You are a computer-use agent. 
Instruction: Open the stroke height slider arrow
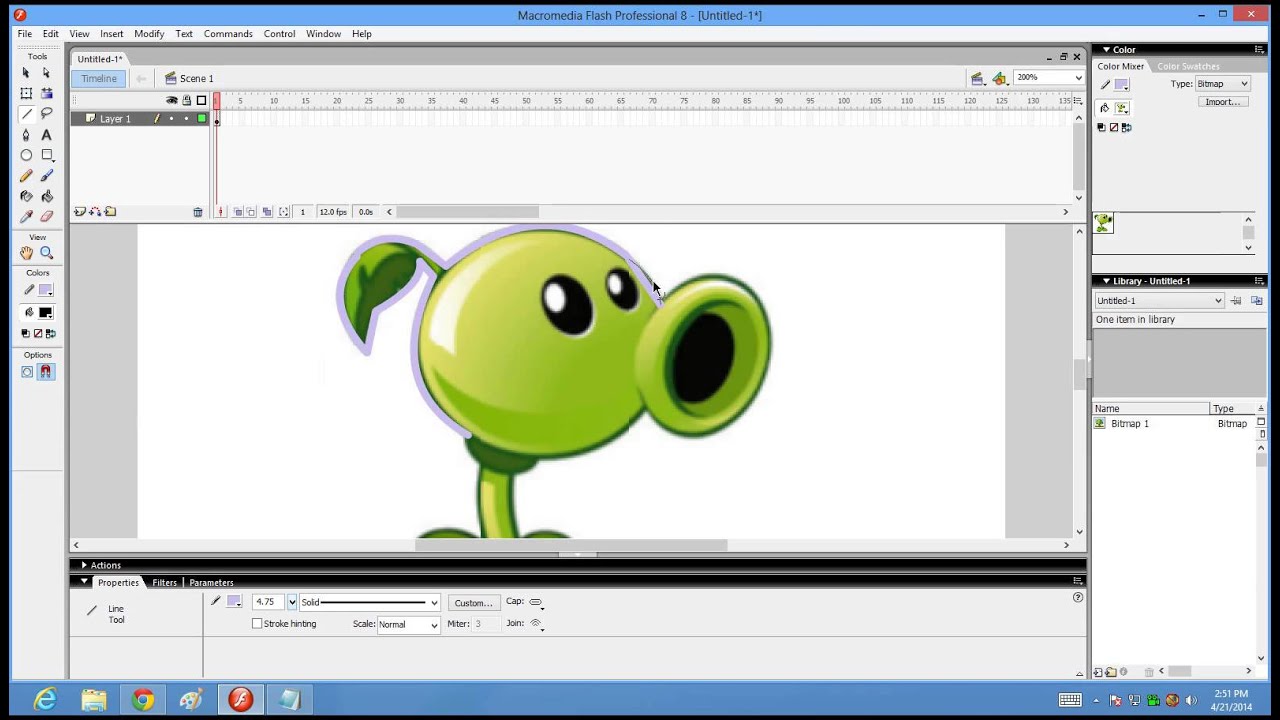tap(292, 602)
